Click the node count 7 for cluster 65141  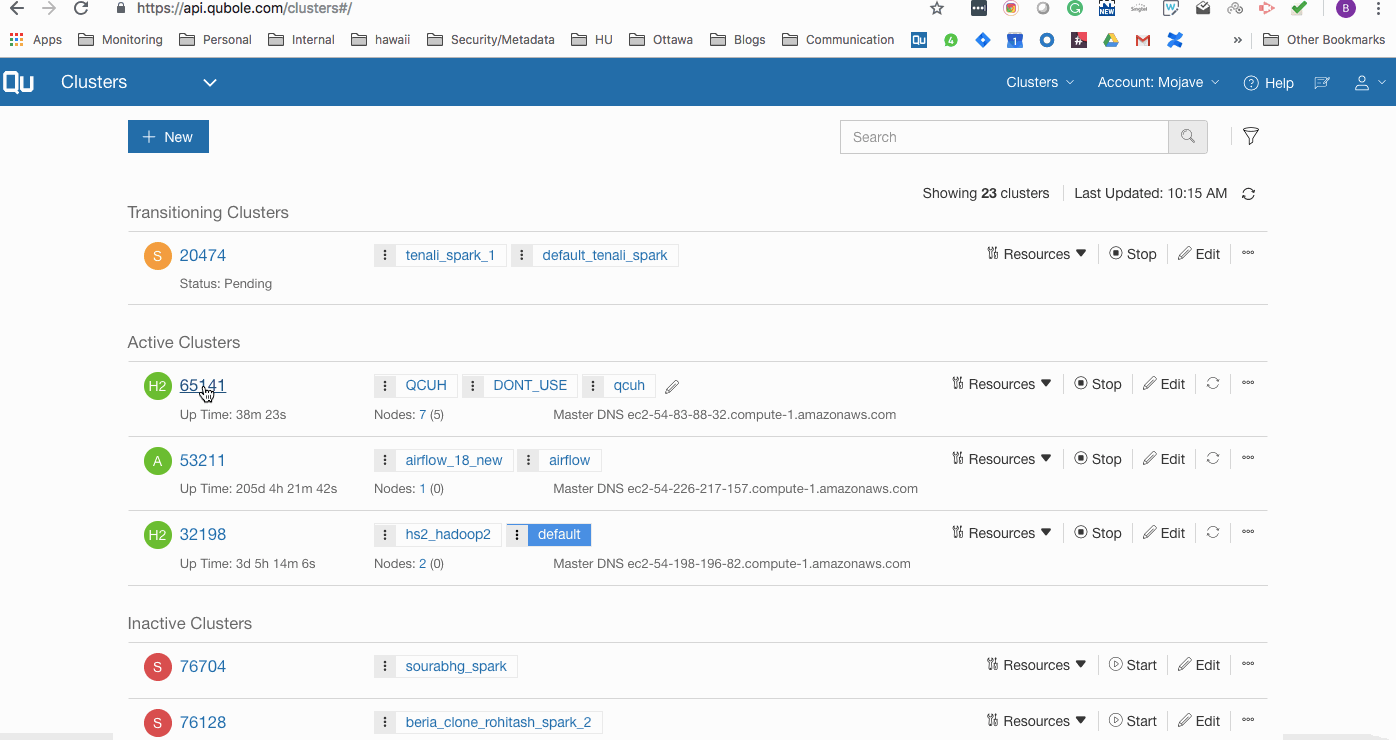click(x=423, y=414)
